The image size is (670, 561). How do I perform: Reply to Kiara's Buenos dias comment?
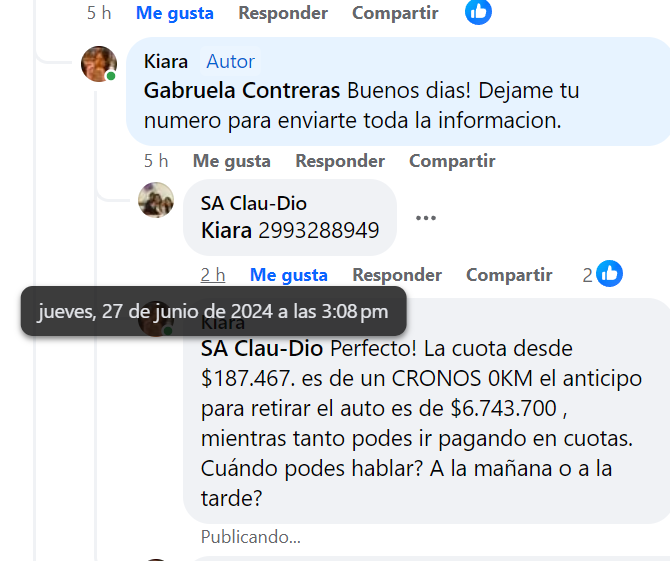340,161
